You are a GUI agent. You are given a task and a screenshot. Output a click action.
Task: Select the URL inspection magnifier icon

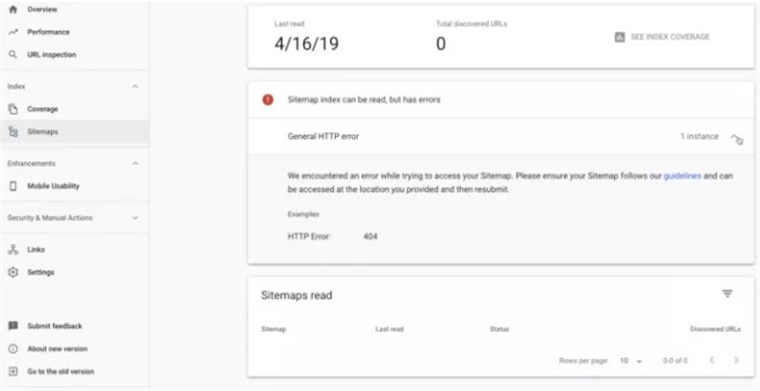pyautogui.click(x=14, y=55)
